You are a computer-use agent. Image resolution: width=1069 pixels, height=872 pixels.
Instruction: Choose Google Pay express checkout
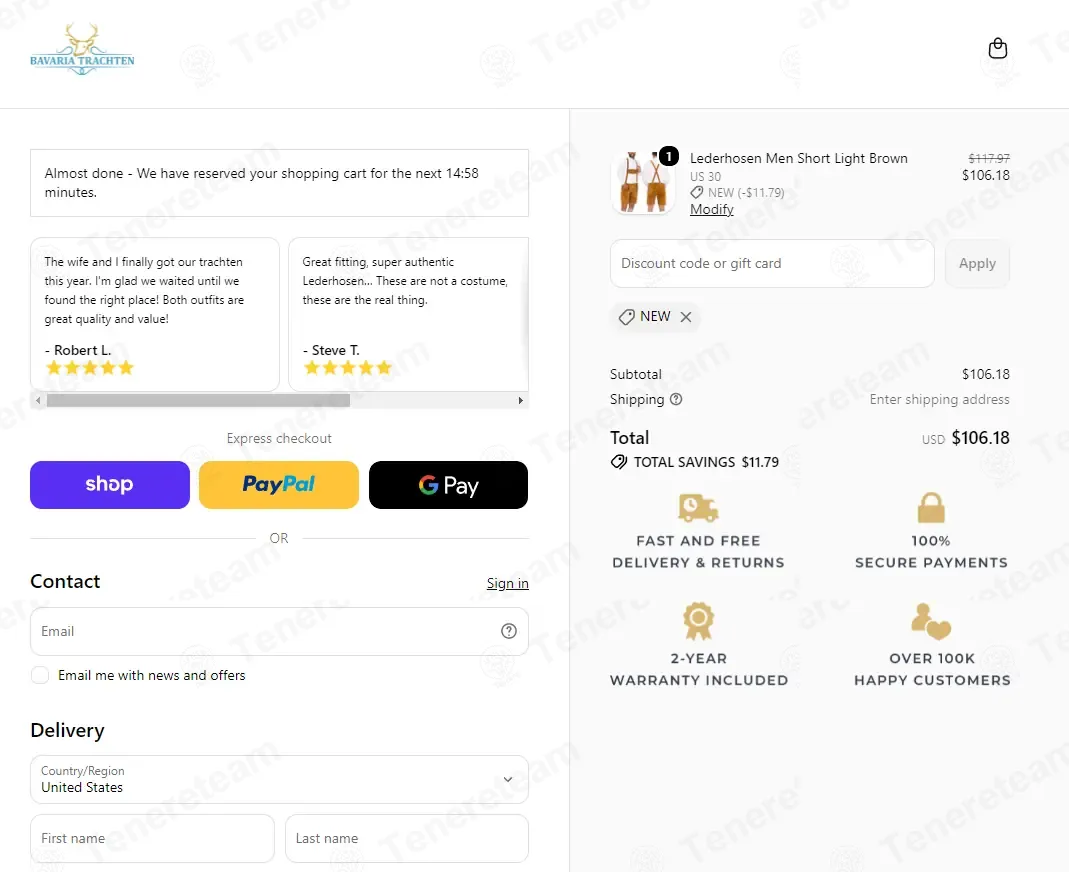(x=448, y=485)
